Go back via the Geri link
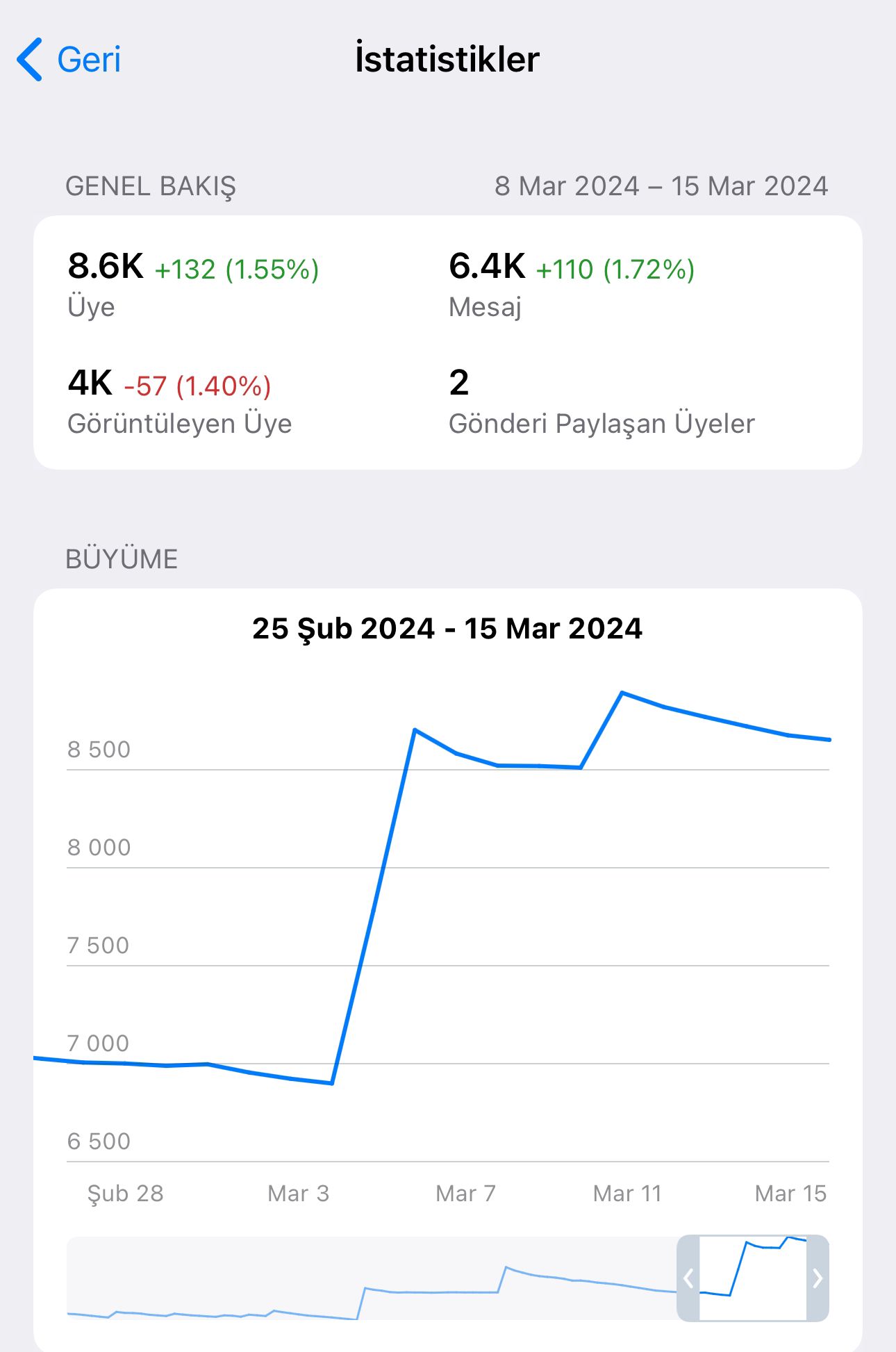Screen dimensions: 896x1352 [88, 60]
